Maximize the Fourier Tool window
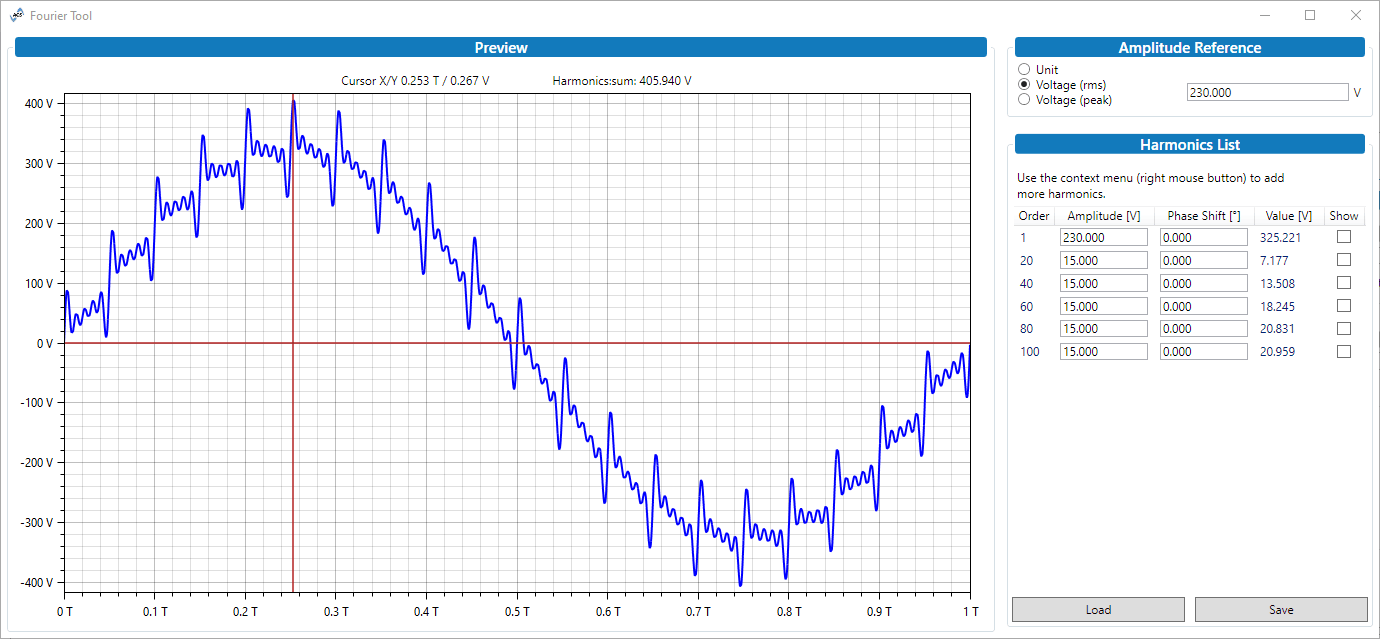 click(x=1310, y=15)
